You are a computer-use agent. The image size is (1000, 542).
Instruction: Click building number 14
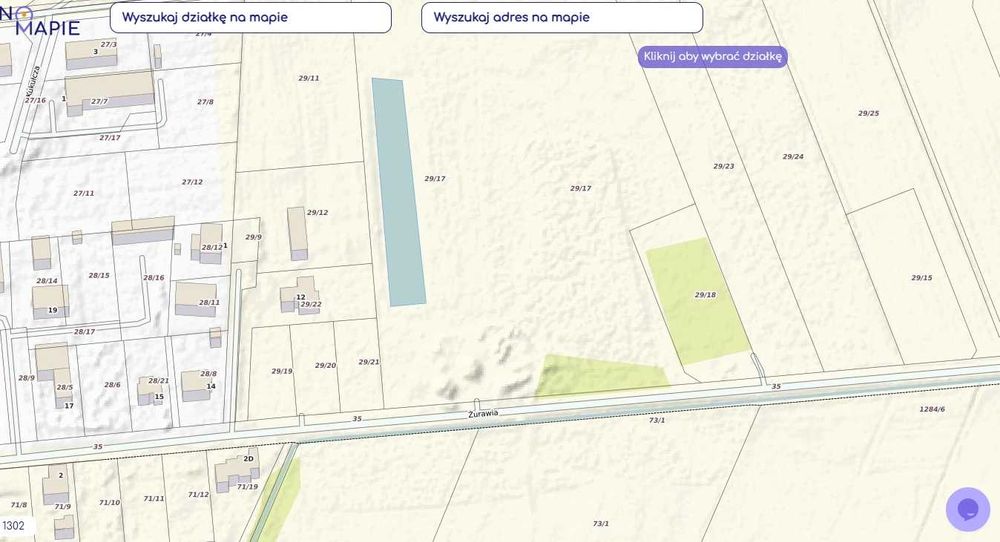211,386
